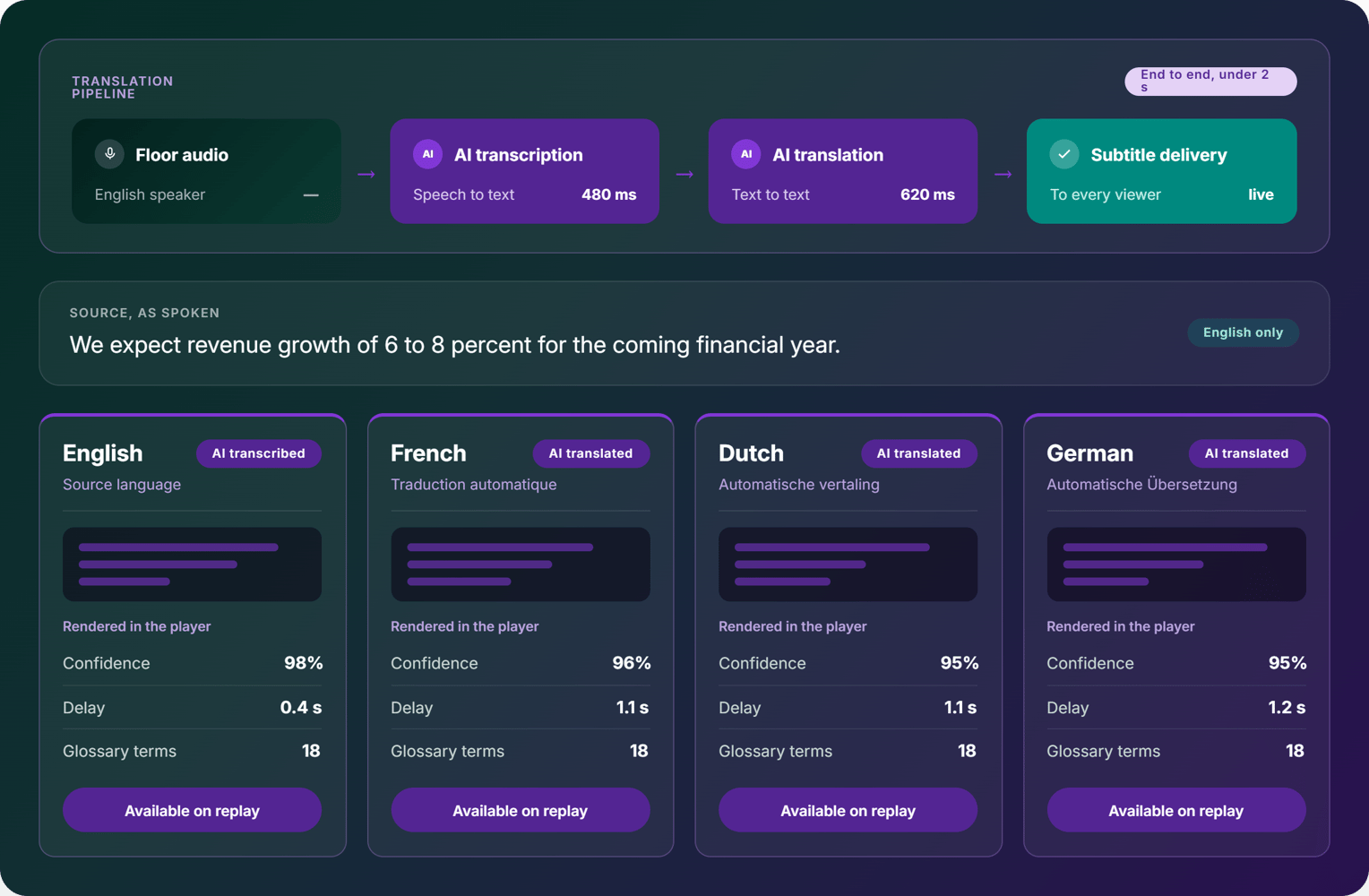The height and width of the screenshot is (896, 1369).
Task: Click the Subtitle delivery checkmark icon
Action: click(x=1064, y=154)
